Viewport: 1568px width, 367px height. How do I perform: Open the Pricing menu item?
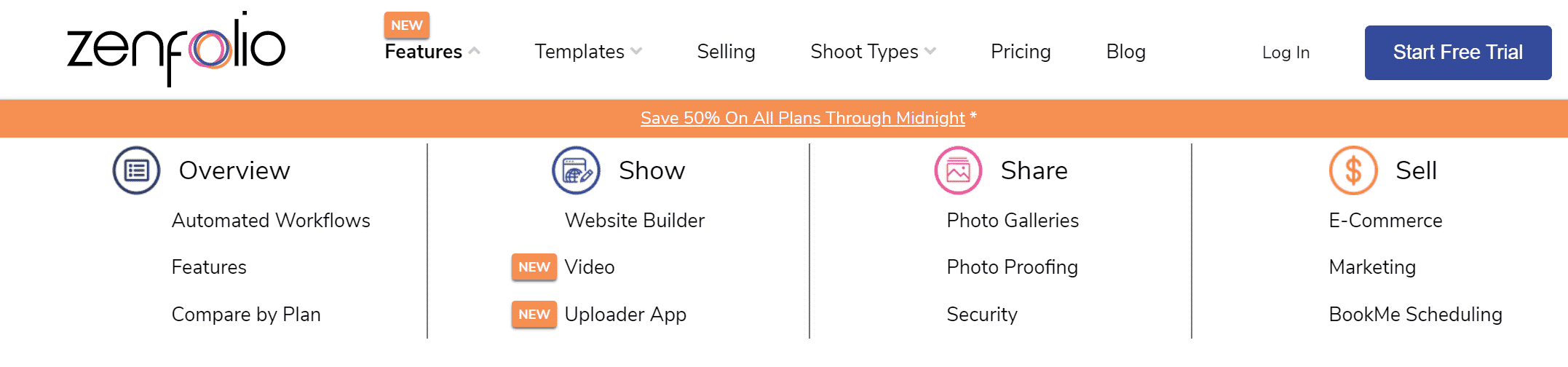pyautogui.click(x=1021, y=52)
